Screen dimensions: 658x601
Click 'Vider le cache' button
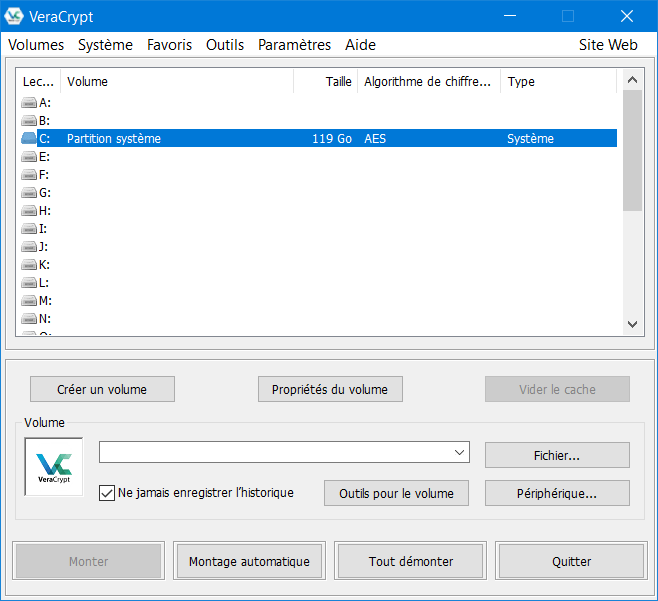pyautogui.click(x=557, y=389)
